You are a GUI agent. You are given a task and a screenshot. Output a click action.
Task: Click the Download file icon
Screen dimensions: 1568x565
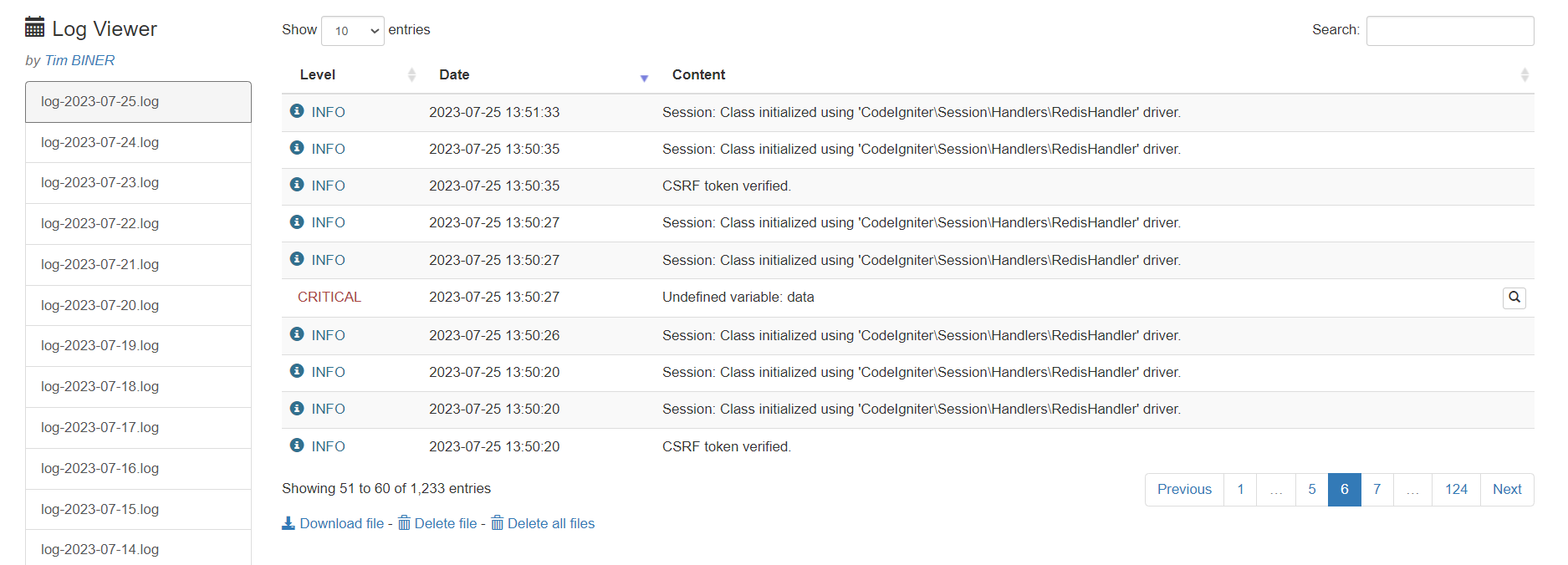tap(289, 523)
